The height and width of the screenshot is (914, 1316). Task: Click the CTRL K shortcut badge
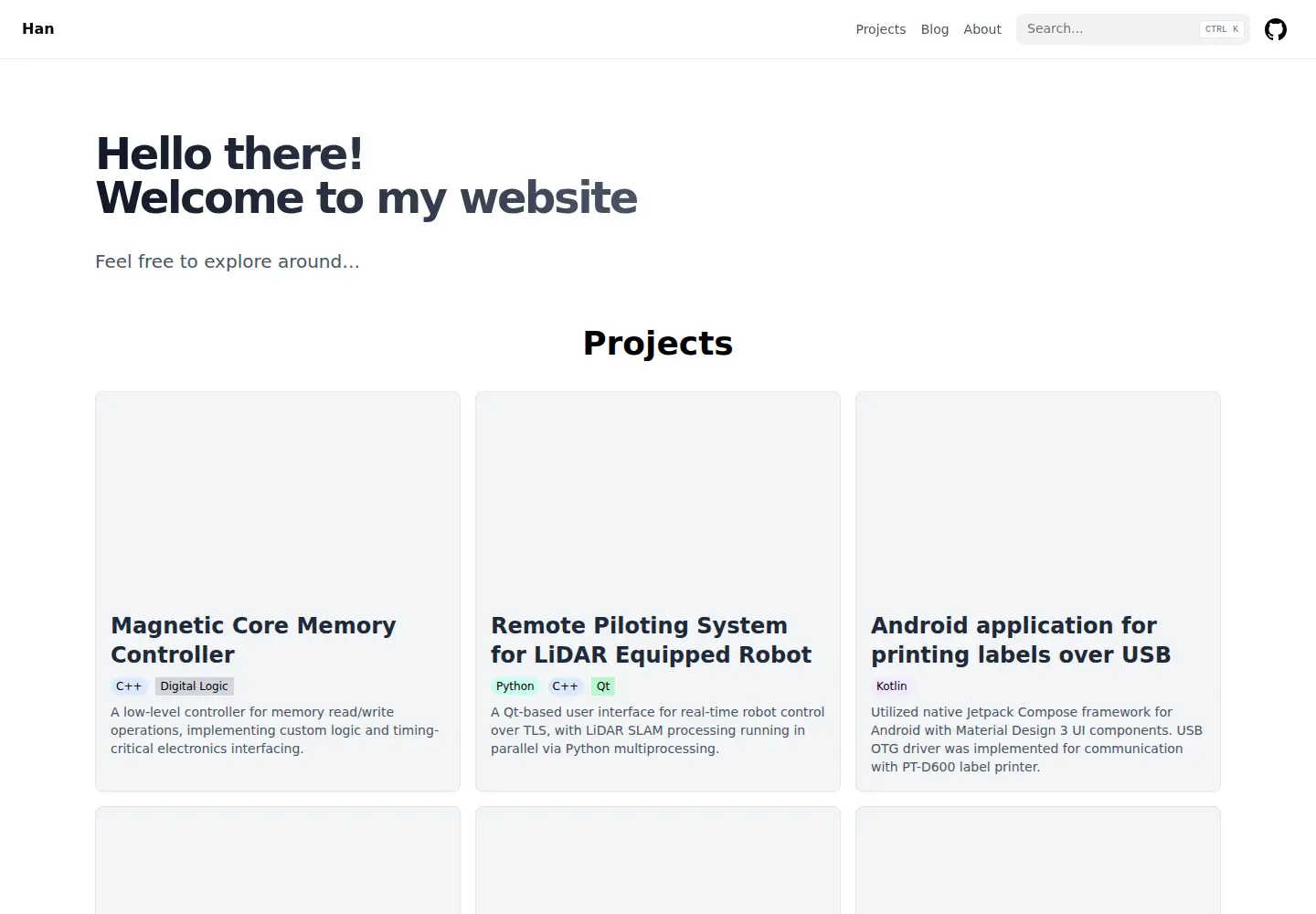1222,29
